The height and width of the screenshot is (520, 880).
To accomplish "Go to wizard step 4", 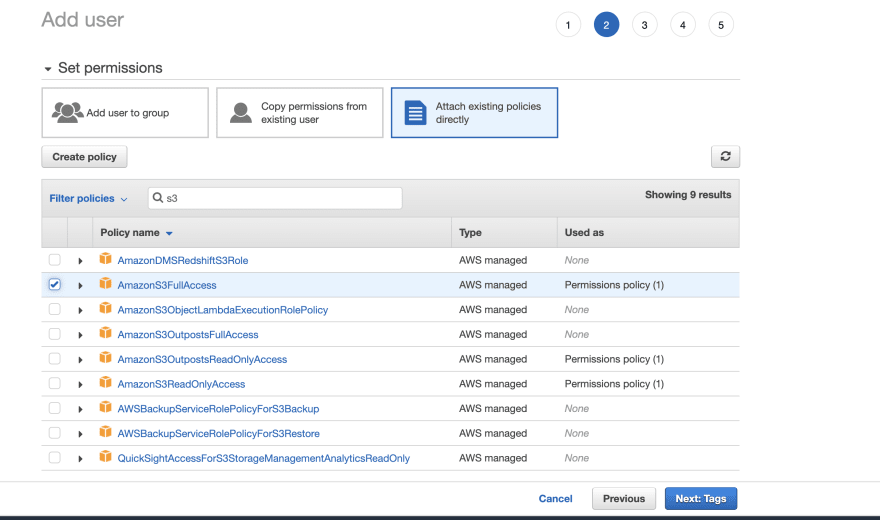I will coord(682,25).
